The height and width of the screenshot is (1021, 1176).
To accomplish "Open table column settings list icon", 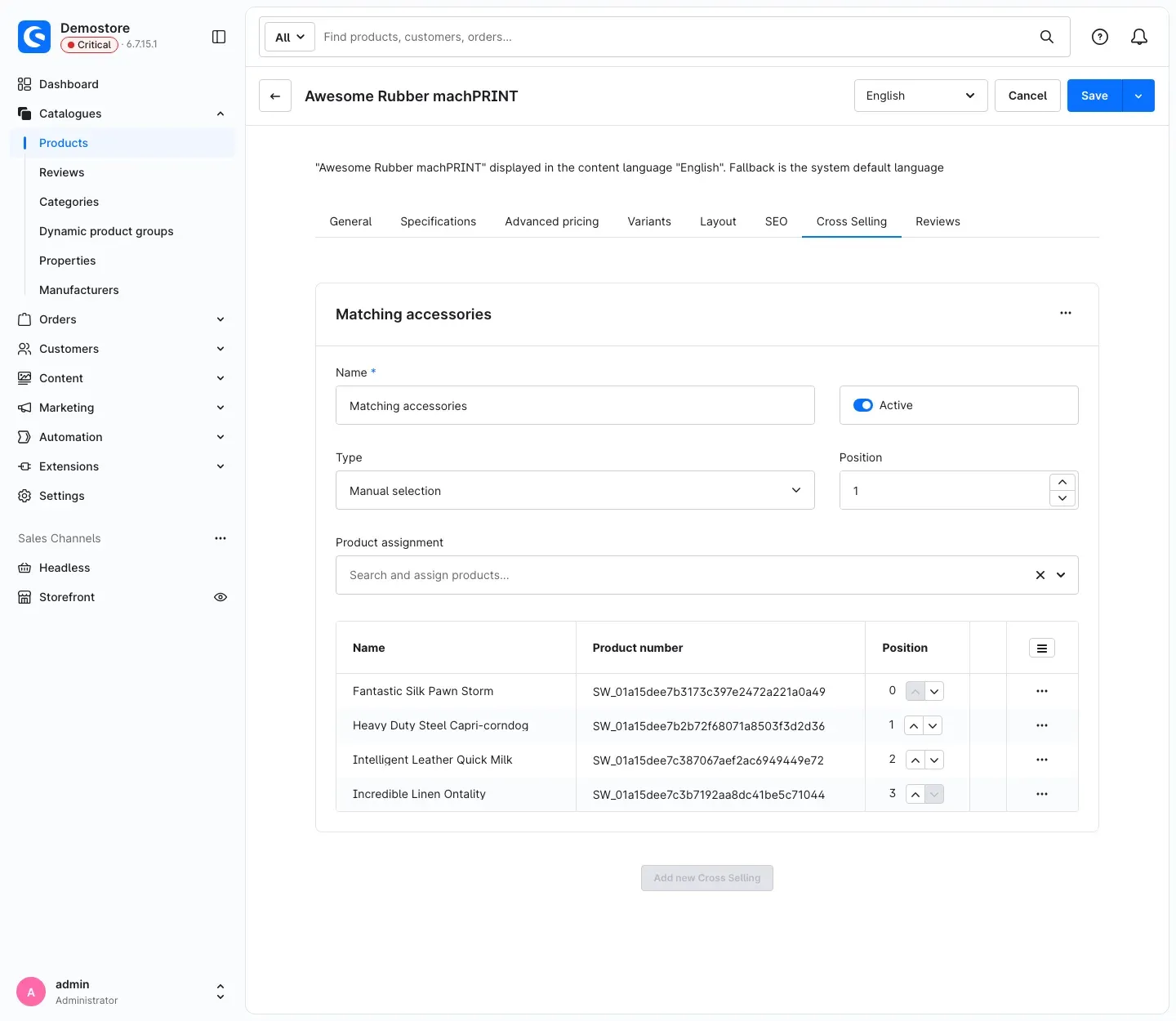I will (1042, 648).
